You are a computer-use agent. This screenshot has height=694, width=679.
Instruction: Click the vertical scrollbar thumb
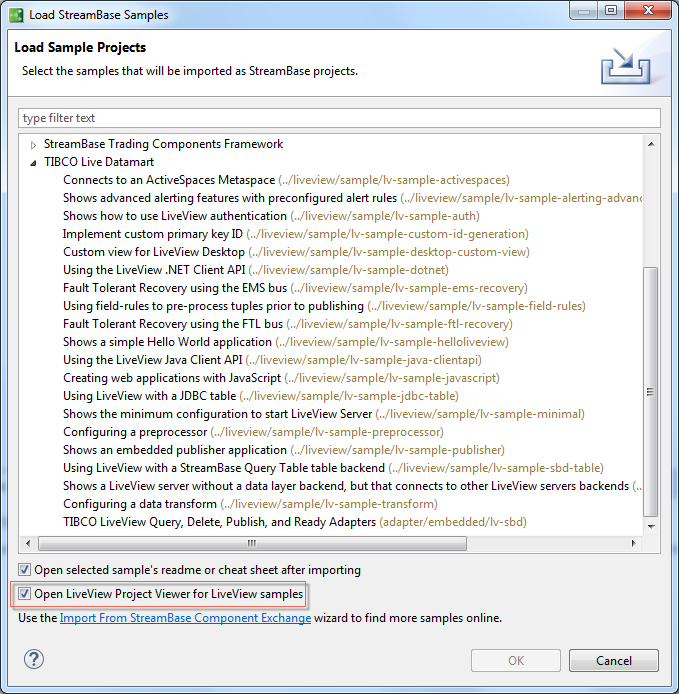pyautogui.click(x=650, y=392)
